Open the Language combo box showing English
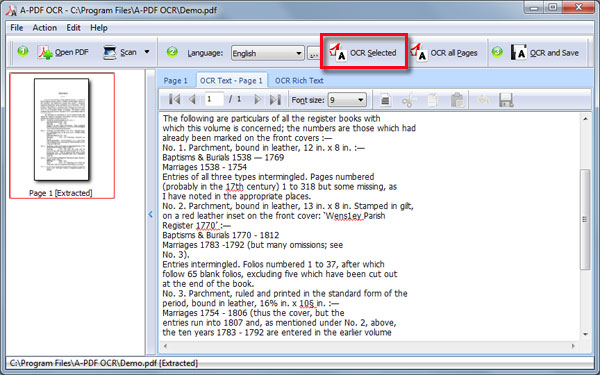This screenshot has width=600, height=375. point(267,53)
